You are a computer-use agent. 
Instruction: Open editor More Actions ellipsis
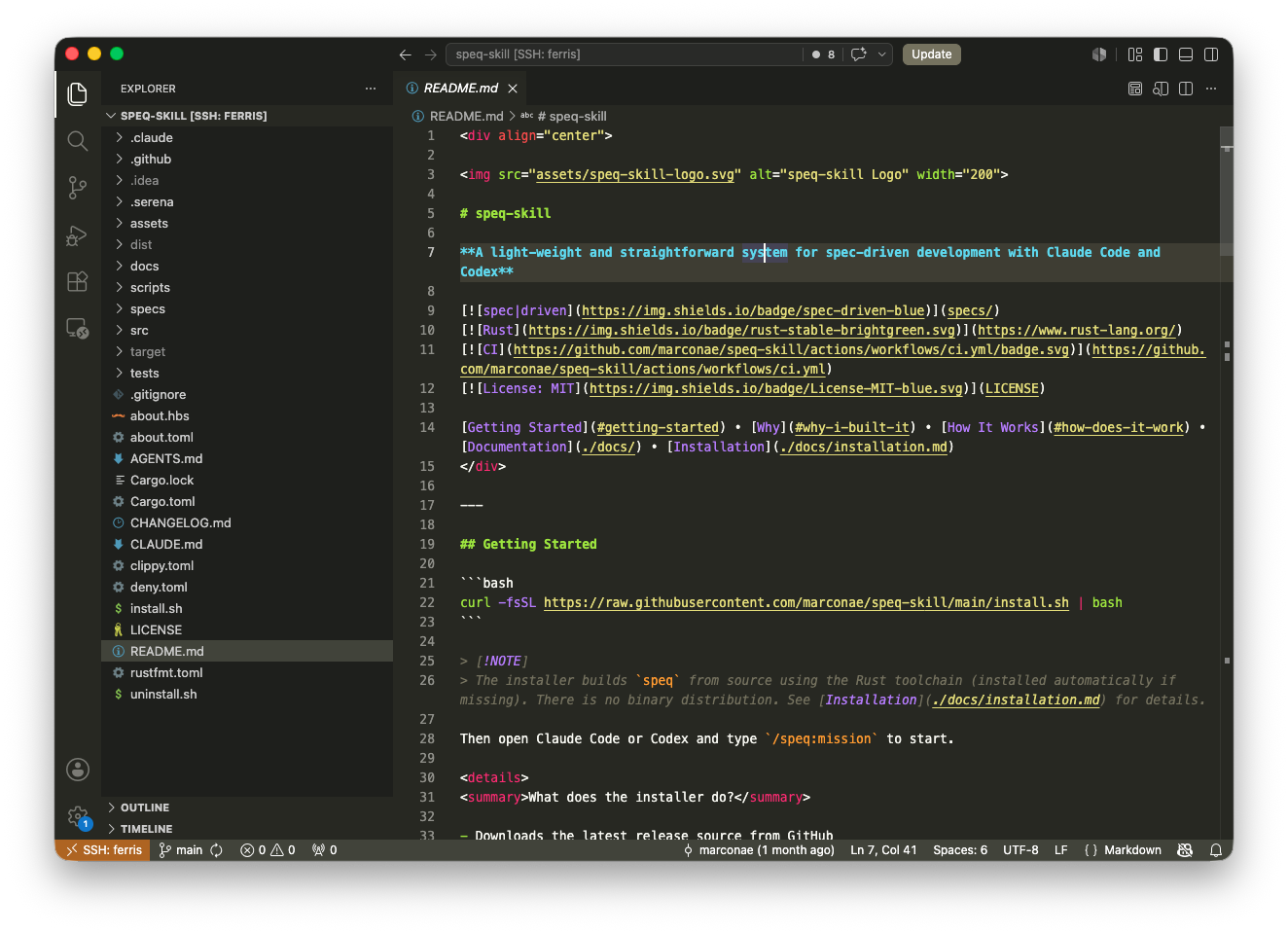coord(1211,89)
